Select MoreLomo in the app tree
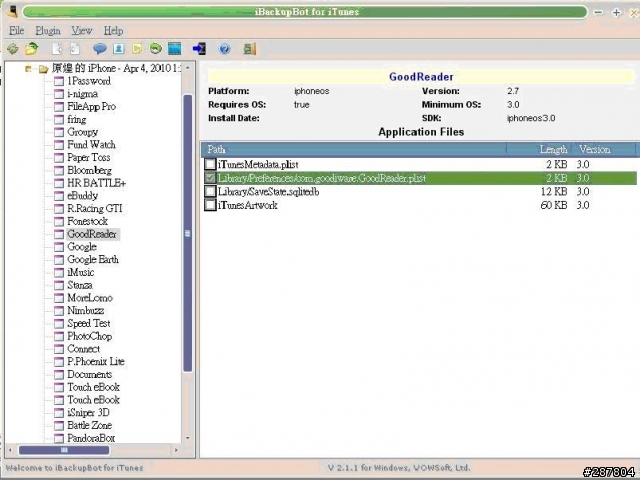This screenshot has height=480, width=640. click(90, 298)
